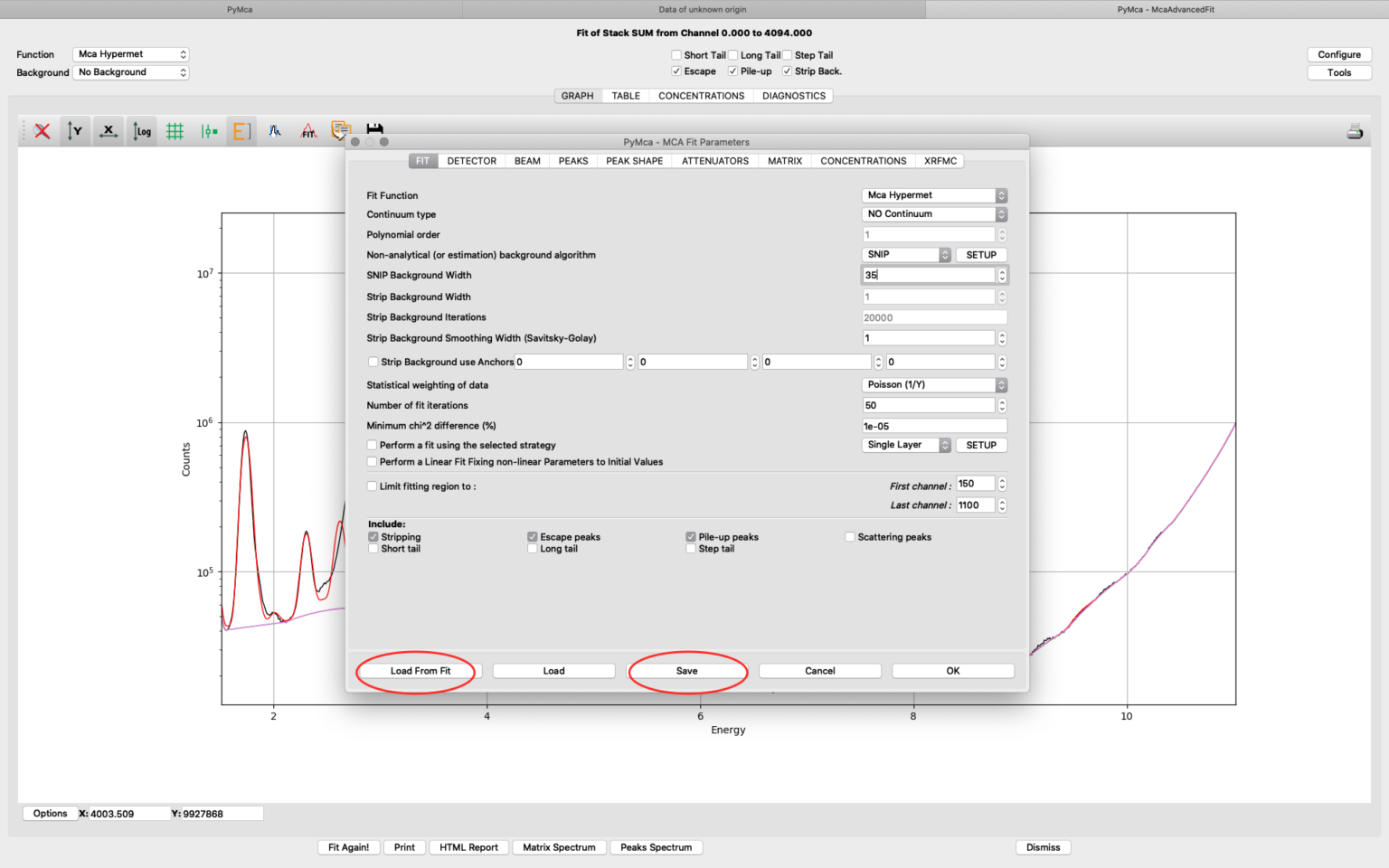1389x868 pixels.
Task: Toggle the green grid icon
Action: (x=175, y=131)
